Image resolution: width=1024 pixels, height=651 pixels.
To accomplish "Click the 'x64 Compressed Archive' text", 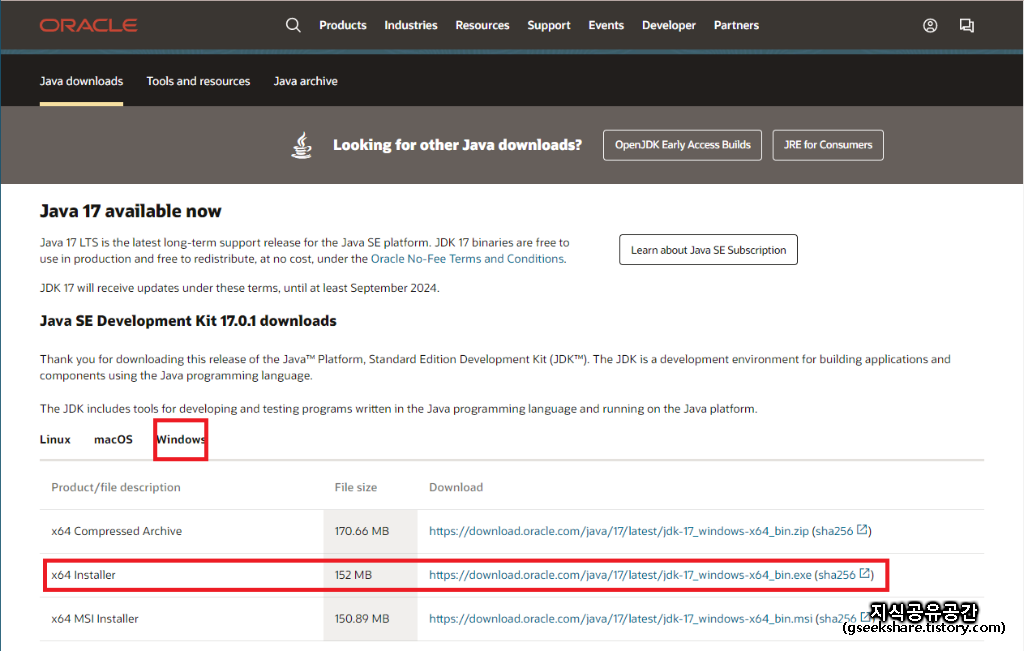I will (117, 532).
